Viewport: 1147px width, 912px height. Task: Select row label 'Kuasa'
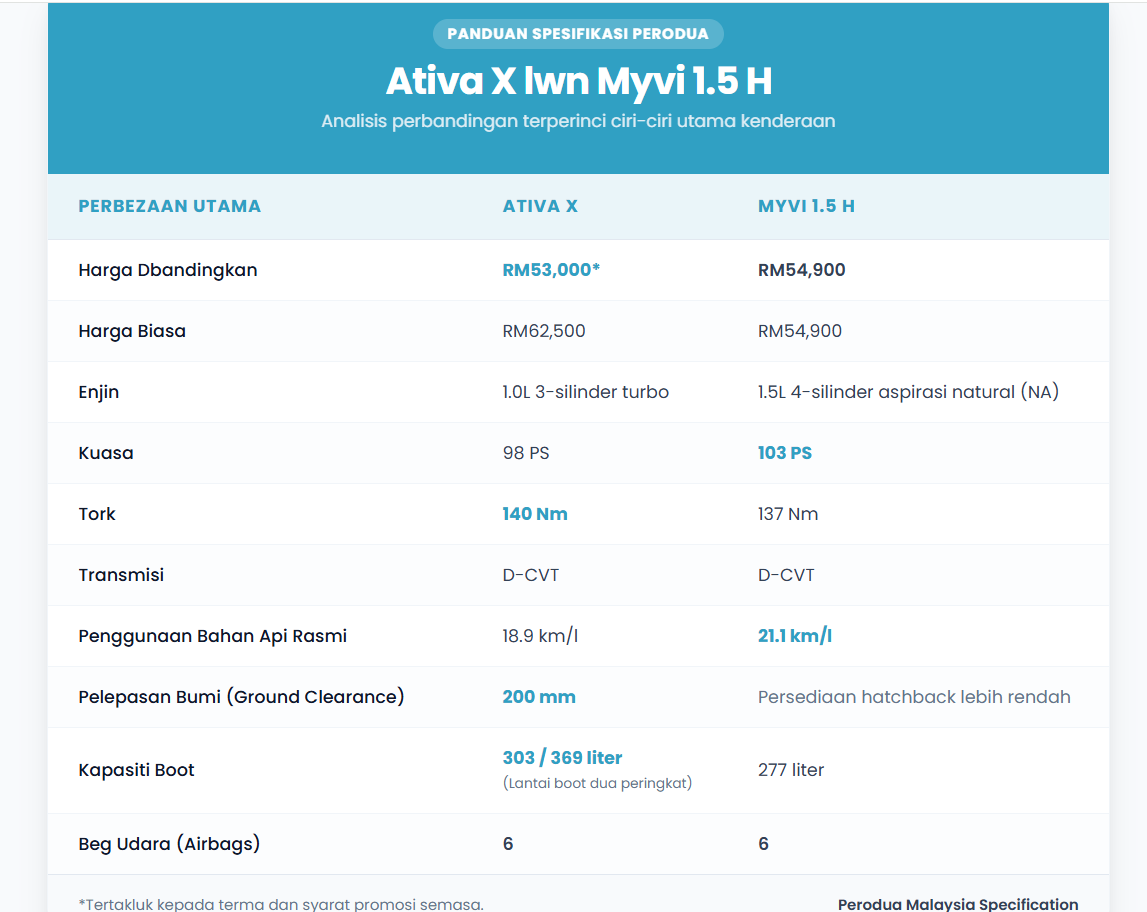coord(106,453)
